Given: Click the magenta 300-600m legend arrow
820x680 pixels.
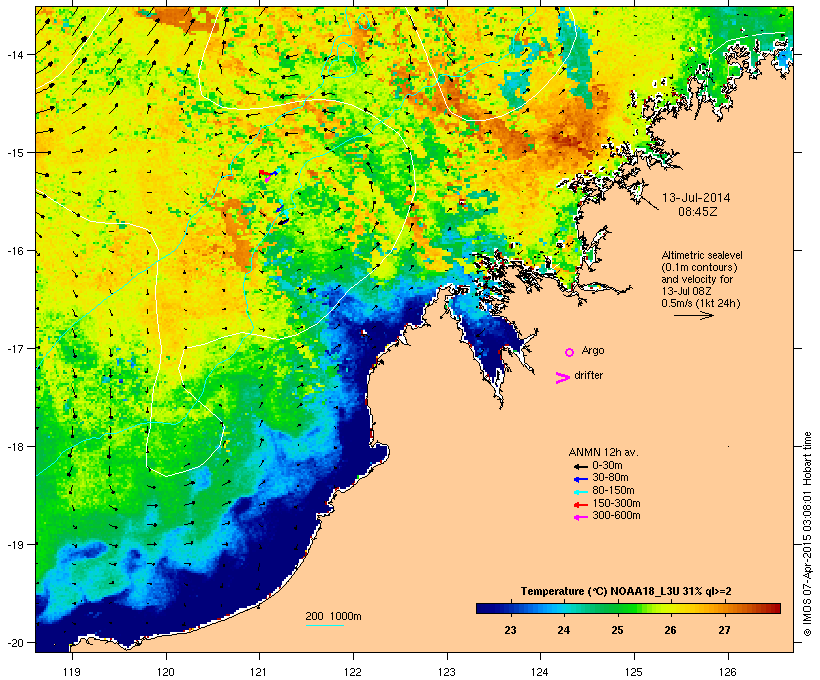Looking at the screenshot, I should [580, 517].
